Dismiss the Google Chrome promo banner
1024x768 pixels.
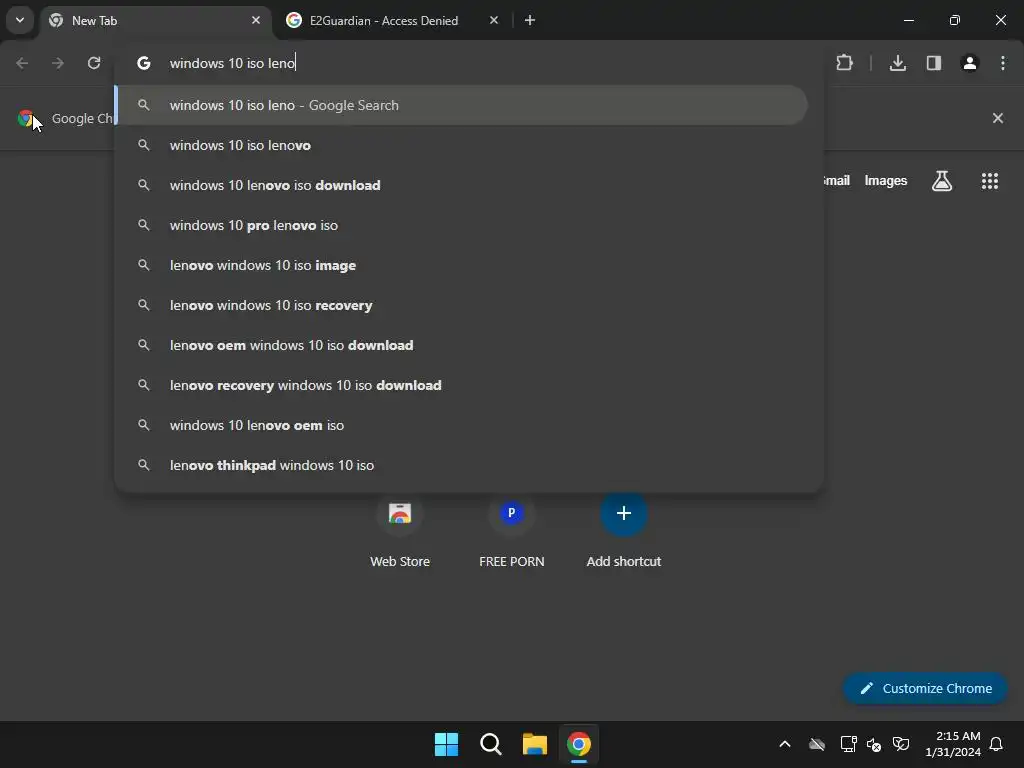tap(998, 118)
